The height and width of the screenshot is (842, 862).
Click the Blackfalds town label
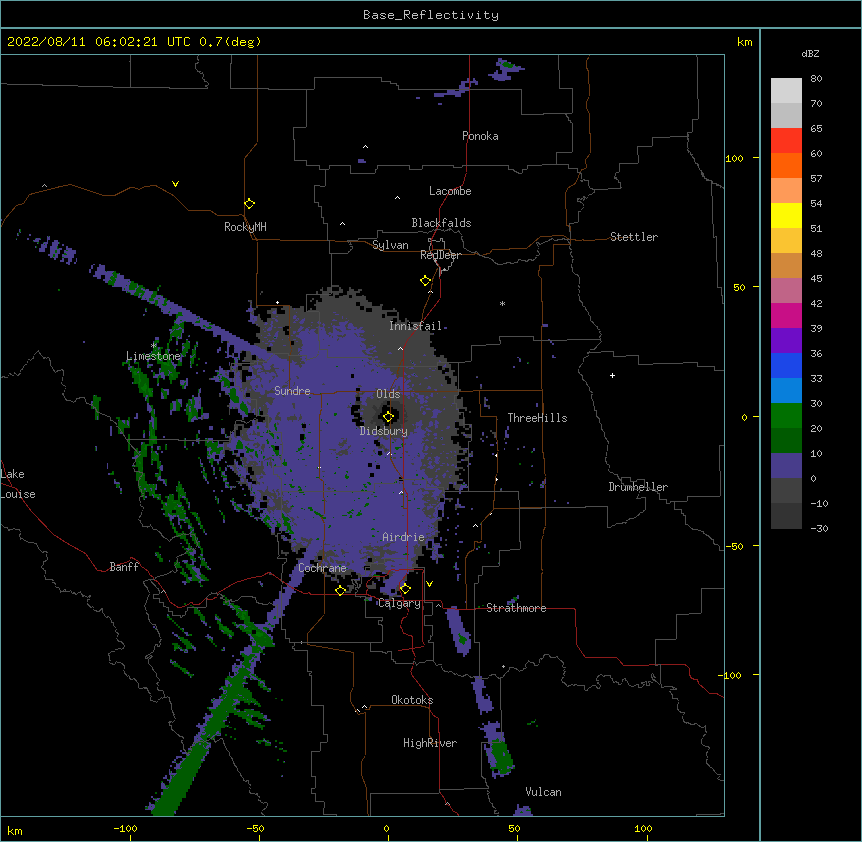441,223
